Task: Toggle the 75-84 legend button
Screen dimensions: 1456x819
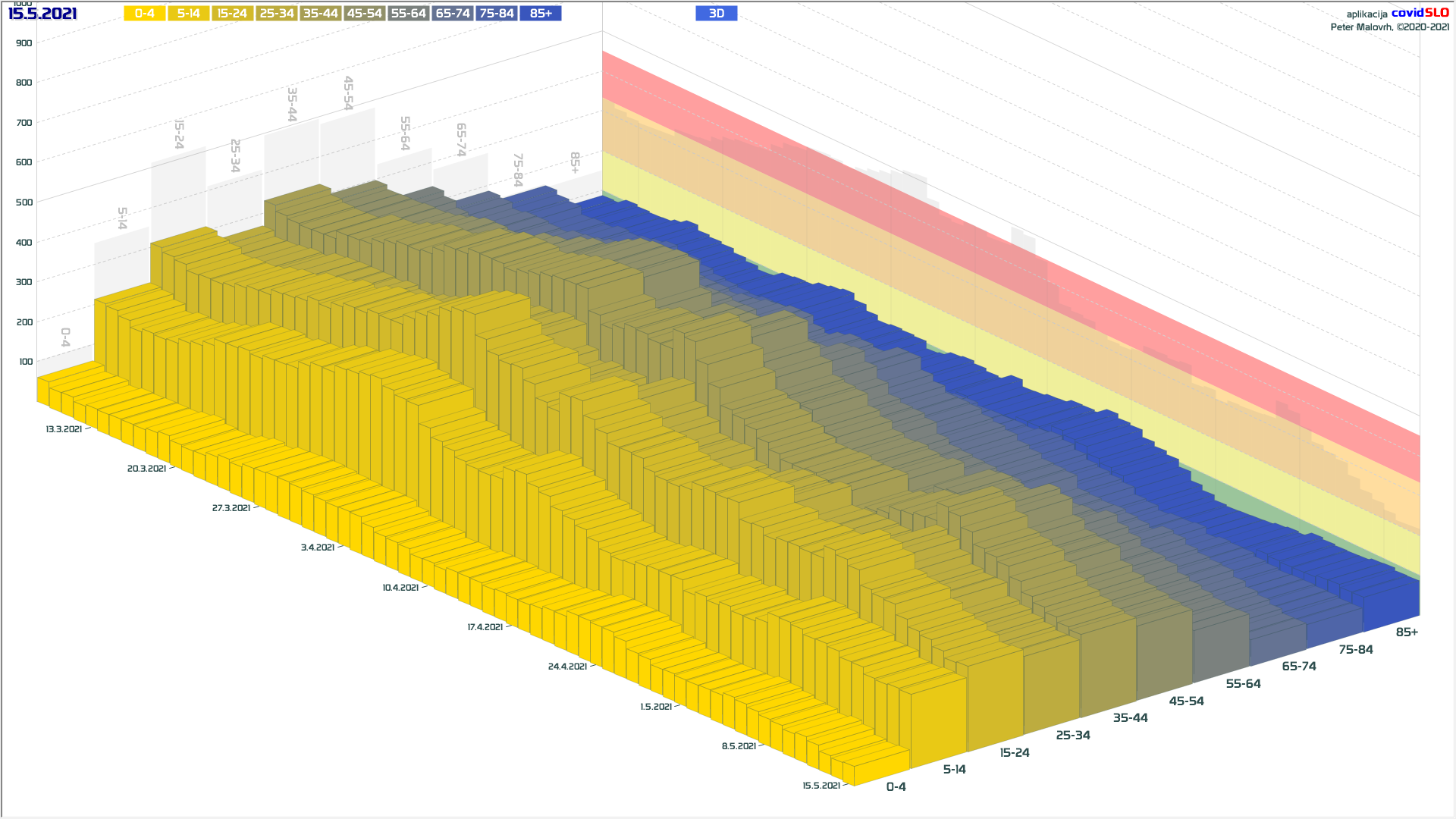Action: pos(496,14)
